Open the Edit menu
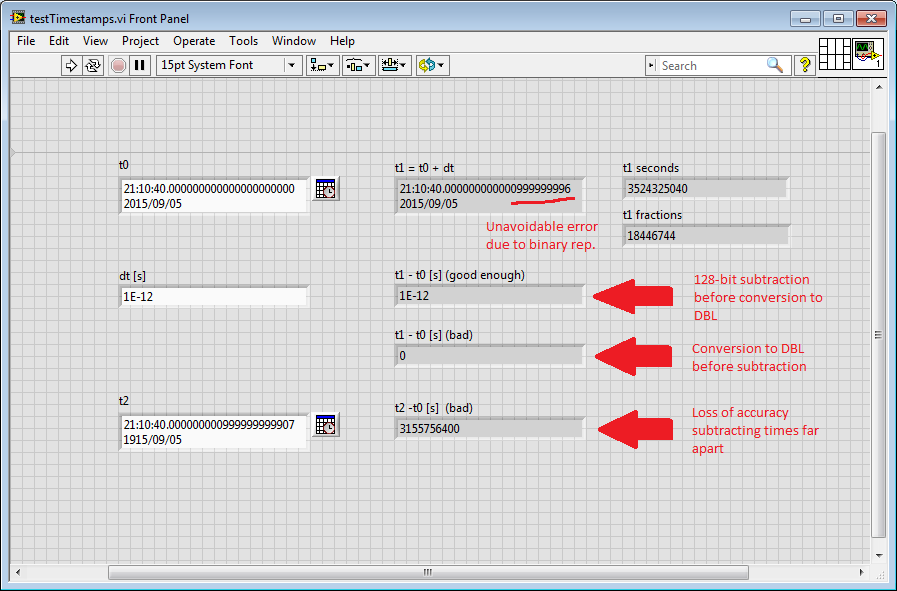 [59, 41]
